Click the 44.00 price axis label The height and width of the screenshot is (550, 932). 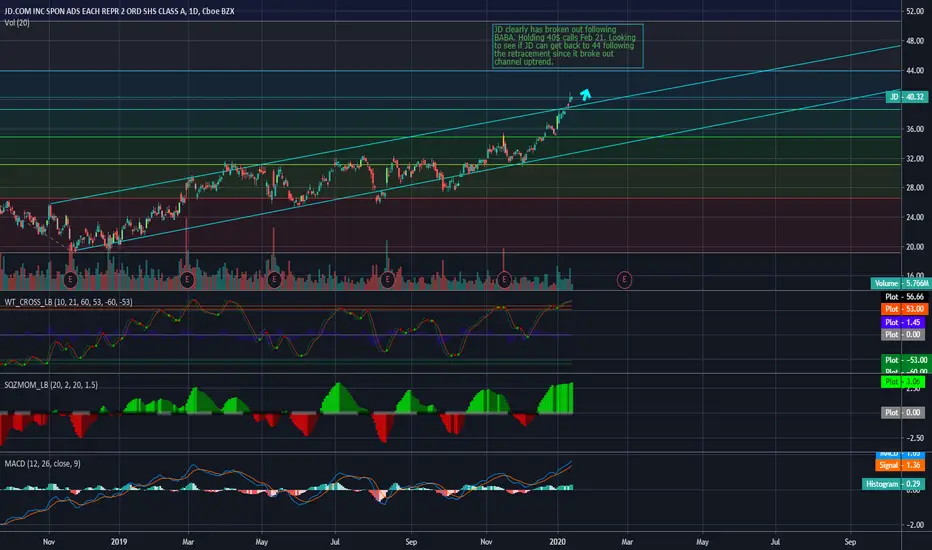click(915, 71)
